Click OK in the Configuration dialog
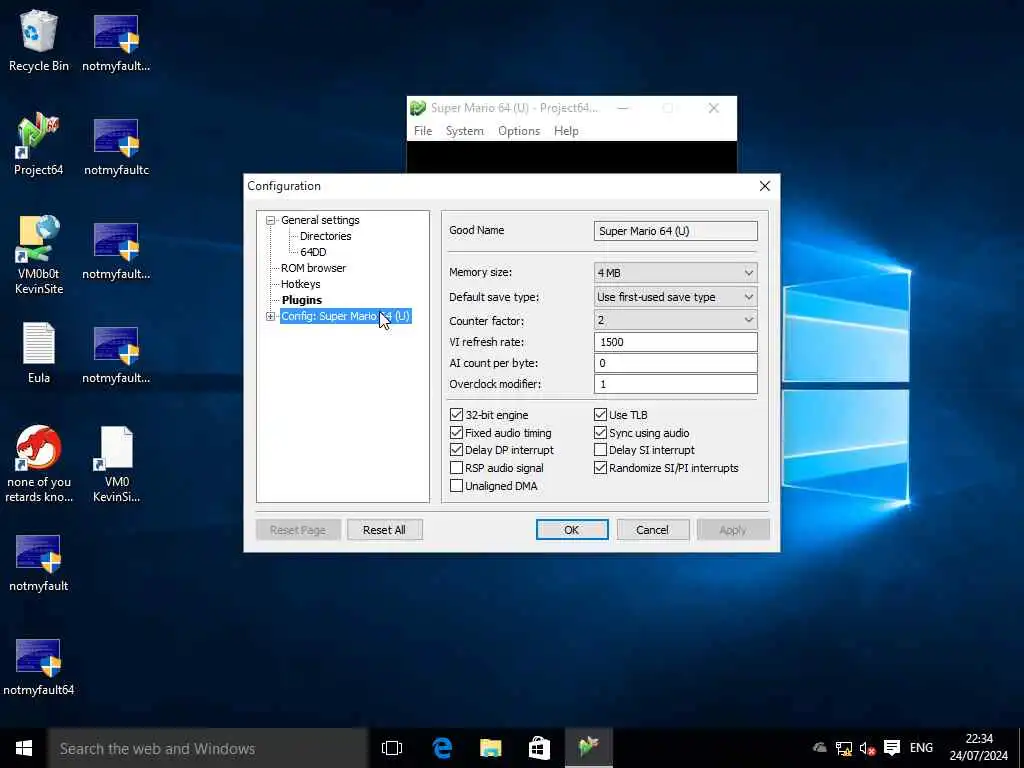This screenshot has width=1024, height=768. tap(571, 530)
